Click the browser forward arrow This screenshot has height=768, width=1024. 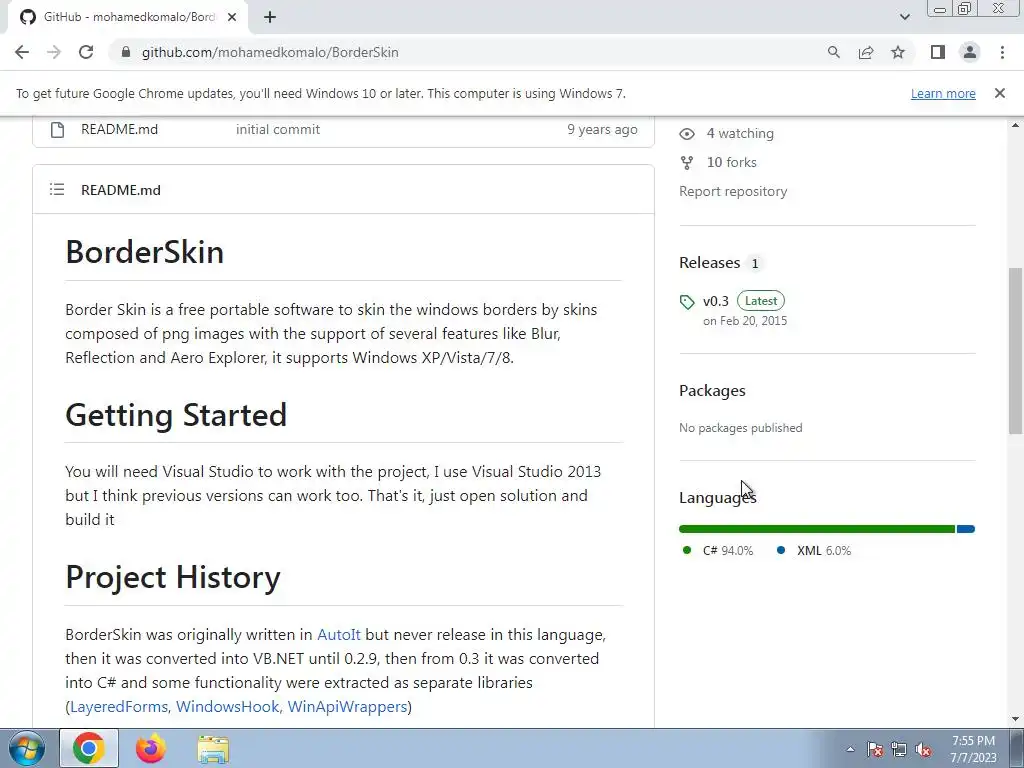[54, 52]
